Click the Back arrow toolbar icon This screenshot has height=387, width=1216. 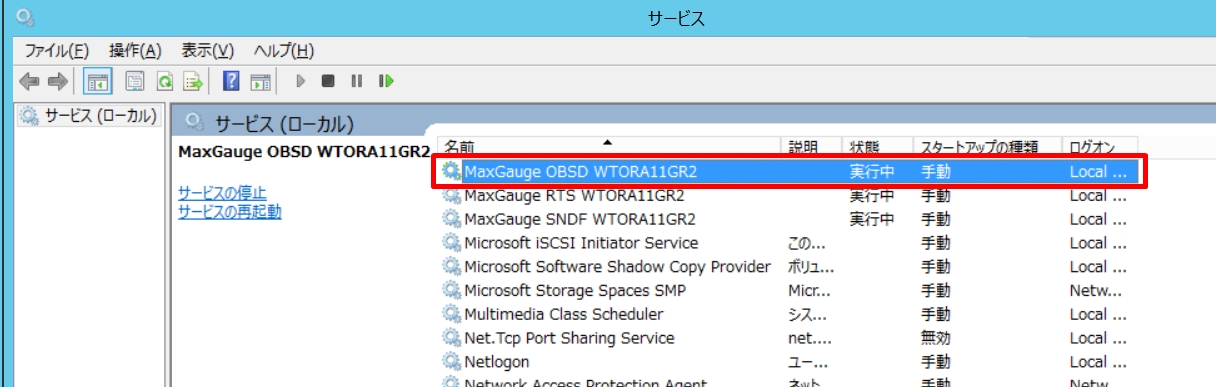pos(29,81)
